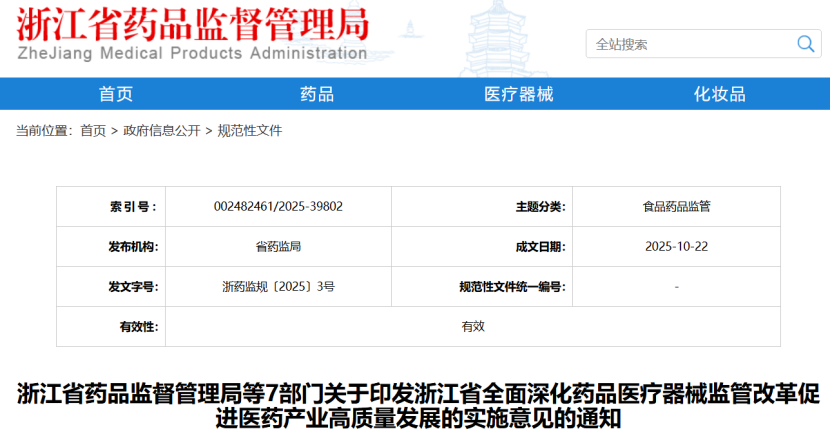
Task: Follow the 首页 breadcrumb link
Action: coord(93,131)
